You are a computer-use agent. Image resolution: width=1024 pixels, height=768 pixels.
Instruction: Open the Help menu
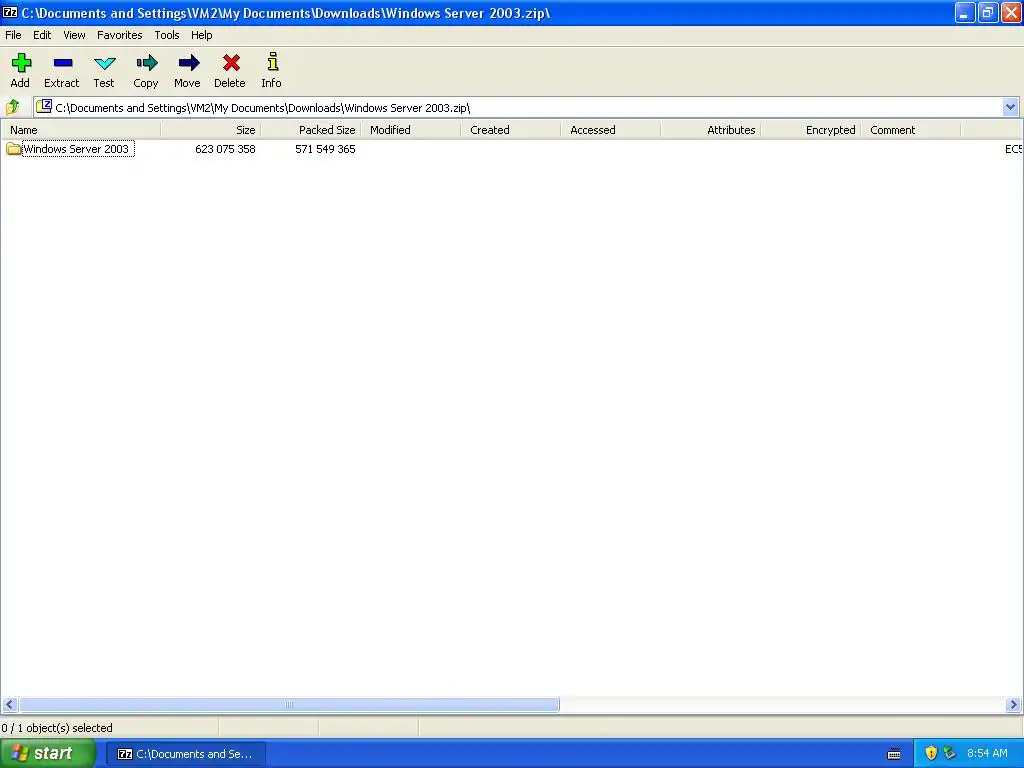202,35
